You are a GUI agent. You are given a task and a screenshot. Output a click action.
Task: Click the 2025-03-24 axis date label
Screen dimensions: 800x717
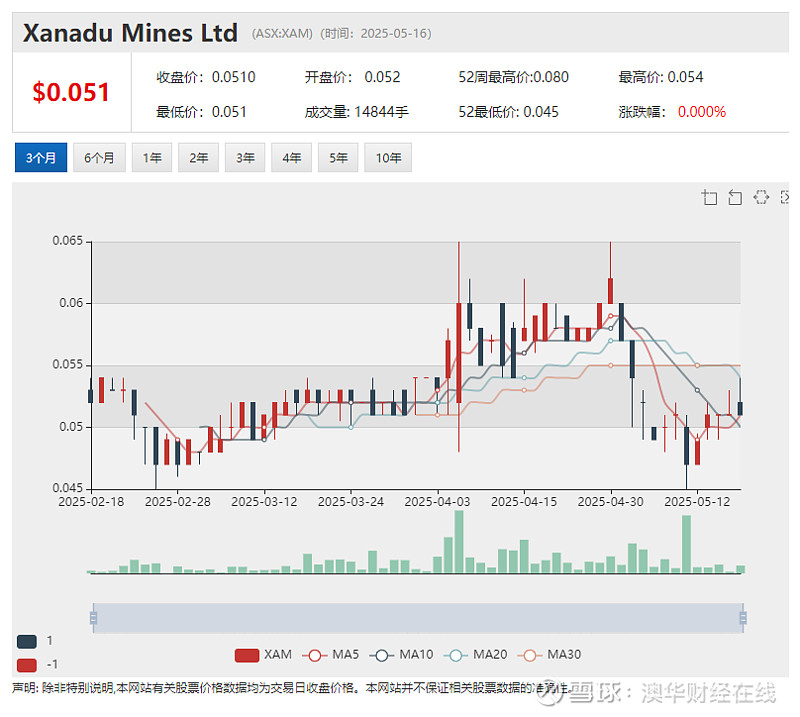click(x=351, y=502)
